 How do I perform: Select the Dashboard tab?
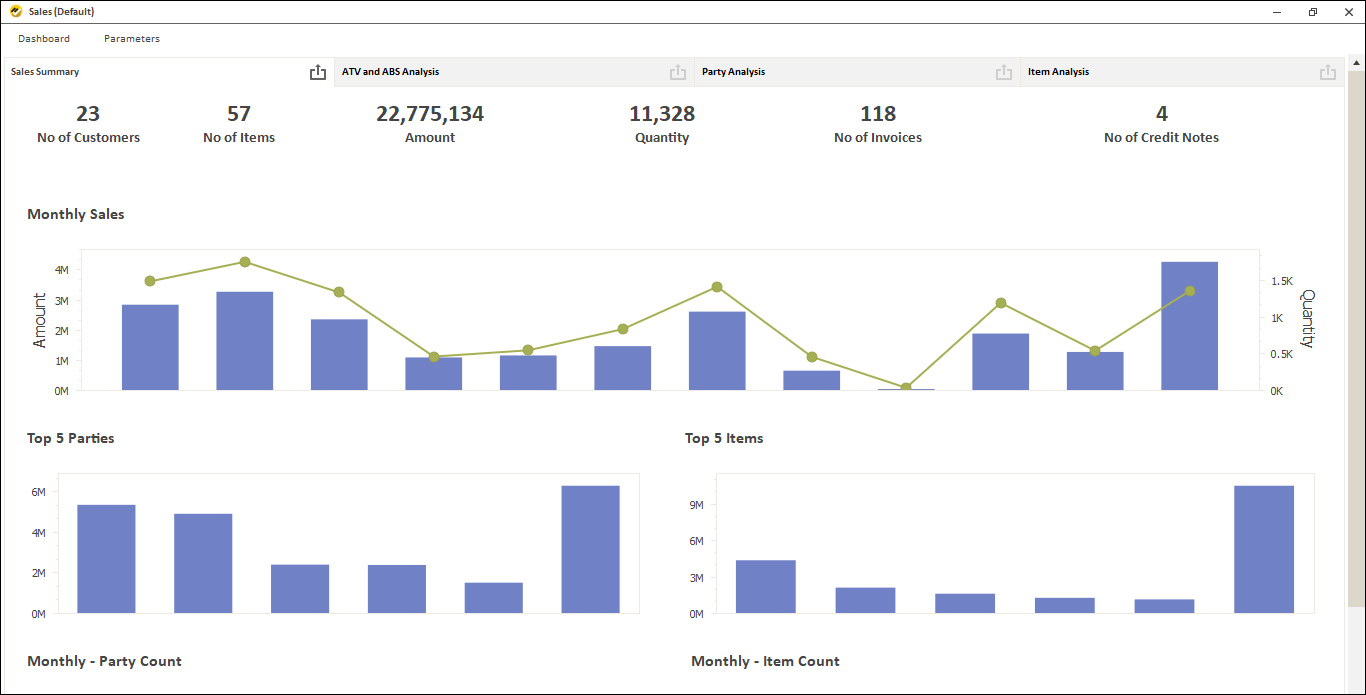tap(44, 38)
